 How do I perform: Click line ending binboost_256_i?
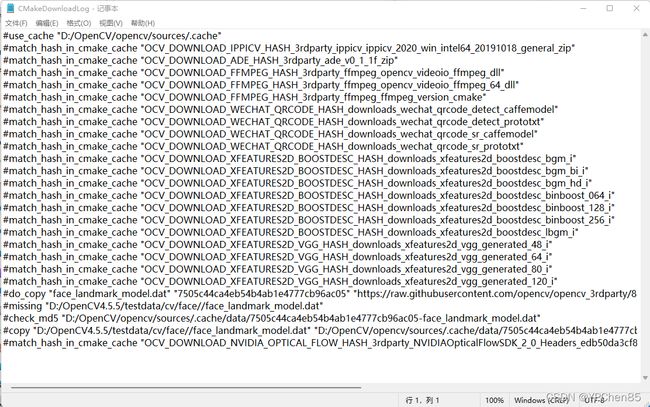308,220
